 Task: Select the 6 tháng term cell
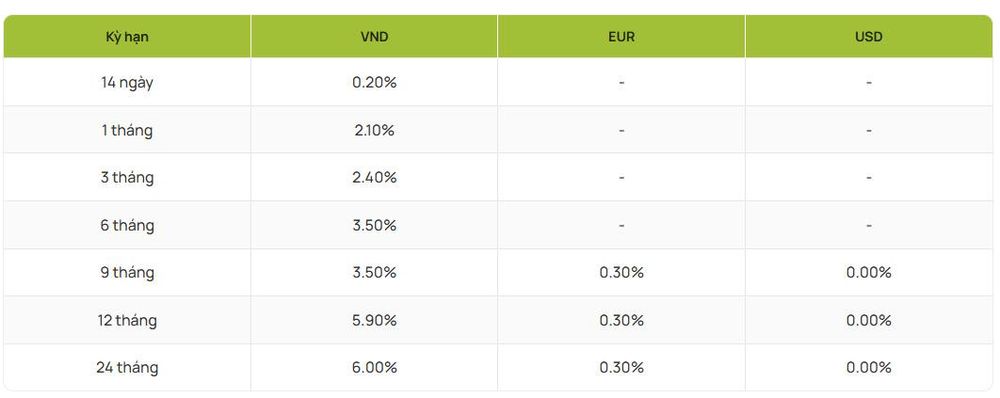point(127,225)
